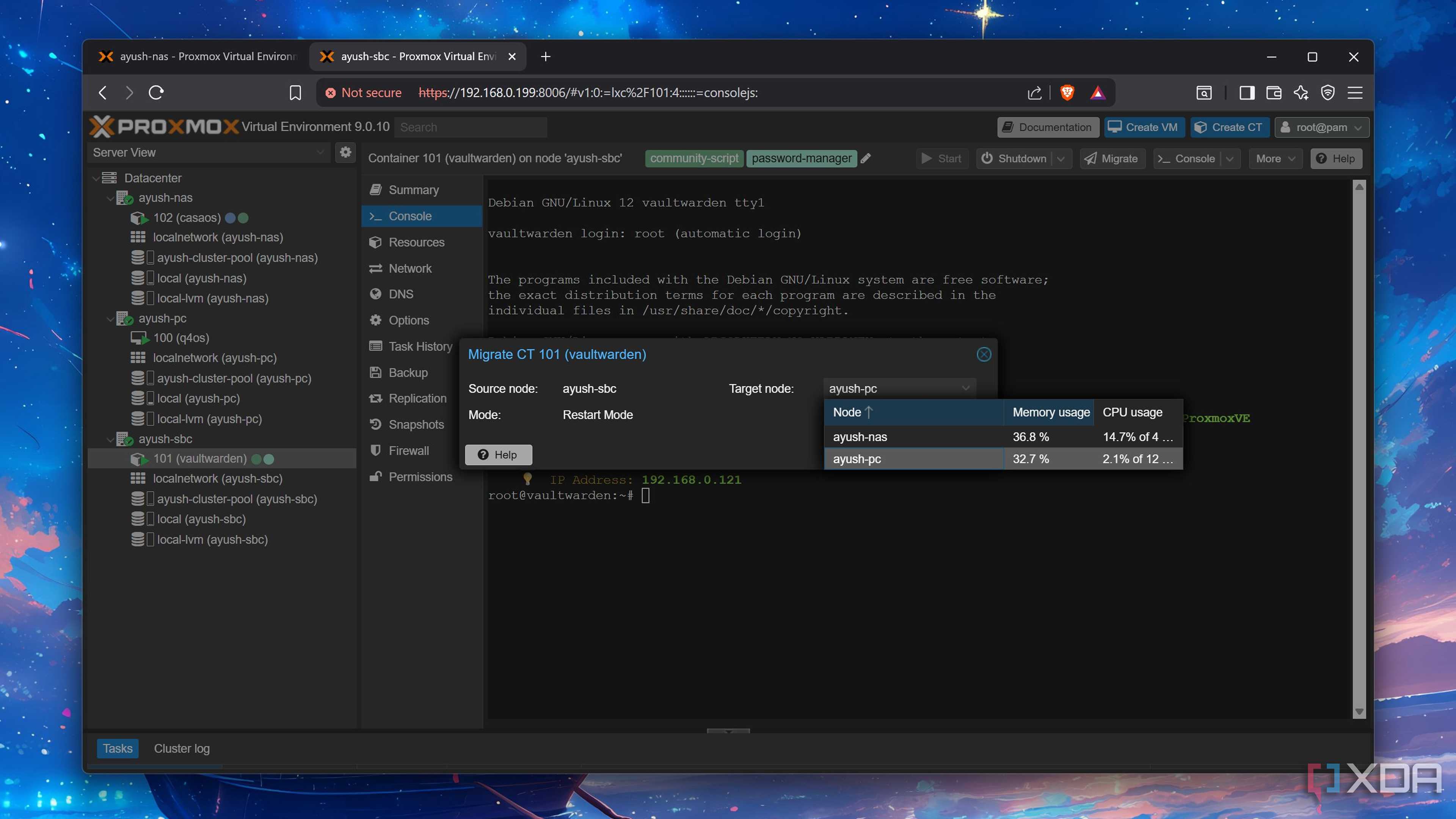Click the Create CT button
This screenshot has height=819, width=1456.
pyautogui.click(x=1229, y=127)
